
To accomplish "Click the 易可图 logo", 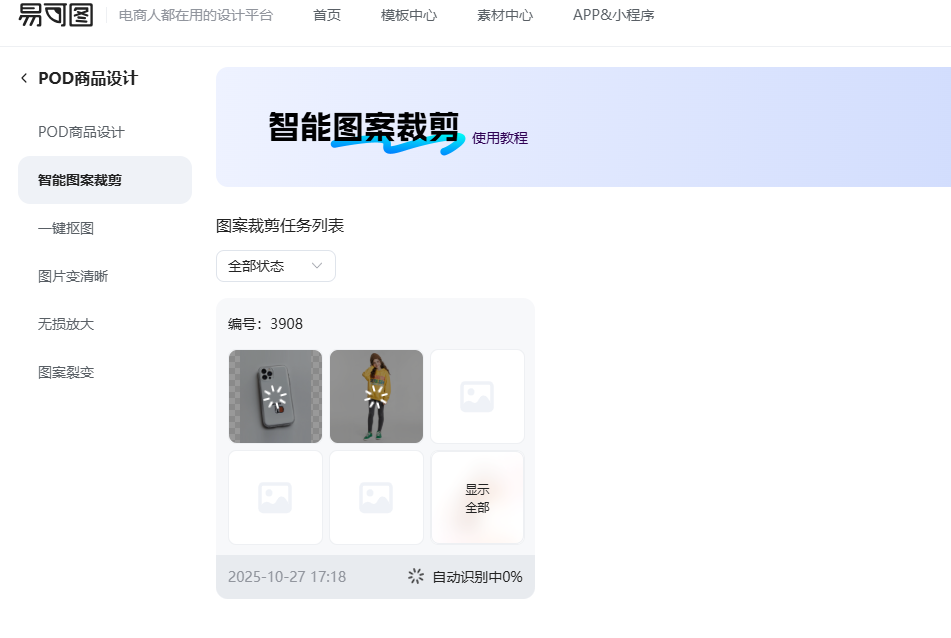I will 54,17.
